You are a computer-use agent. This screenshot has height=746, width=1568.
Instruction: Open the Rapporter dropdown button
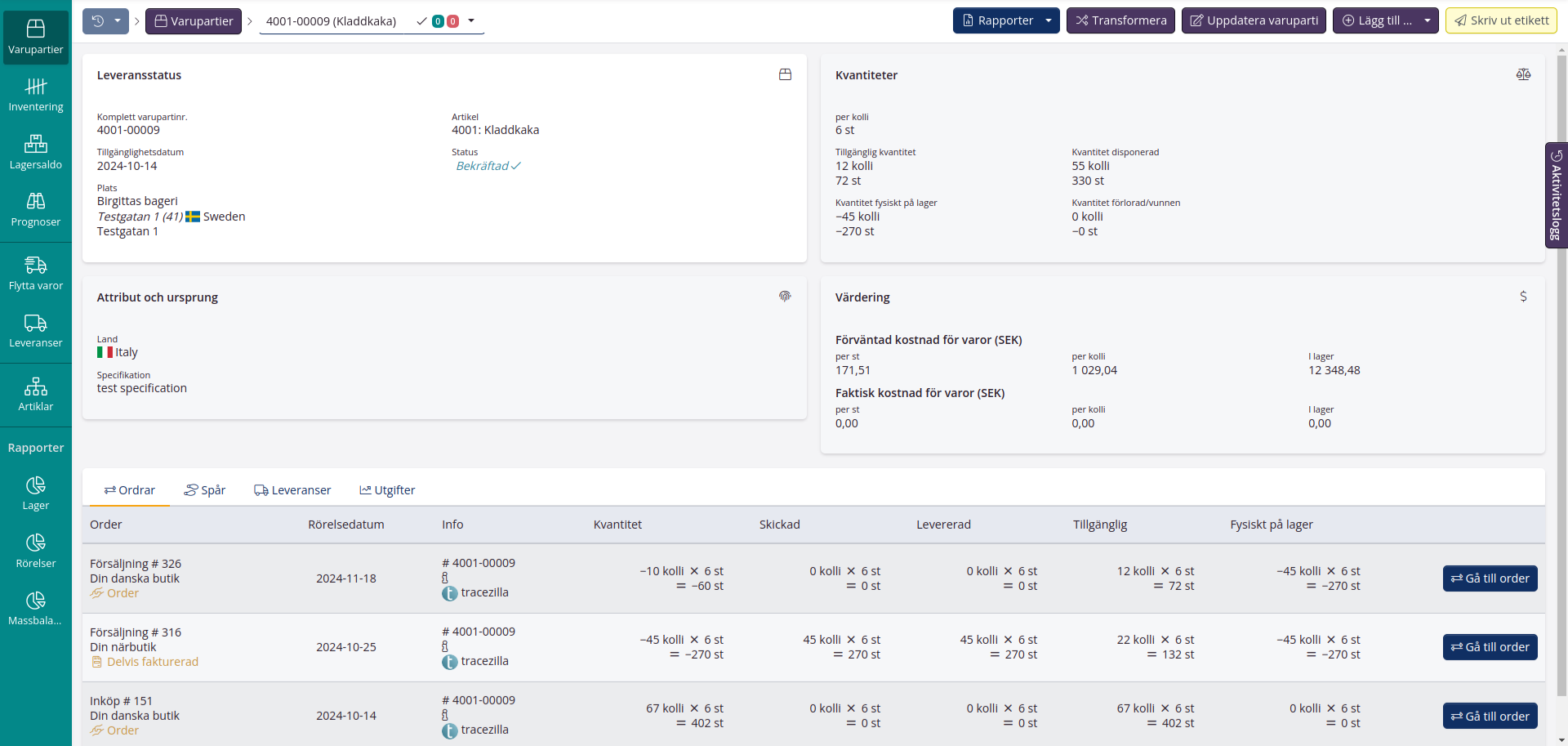[1005, 20]
